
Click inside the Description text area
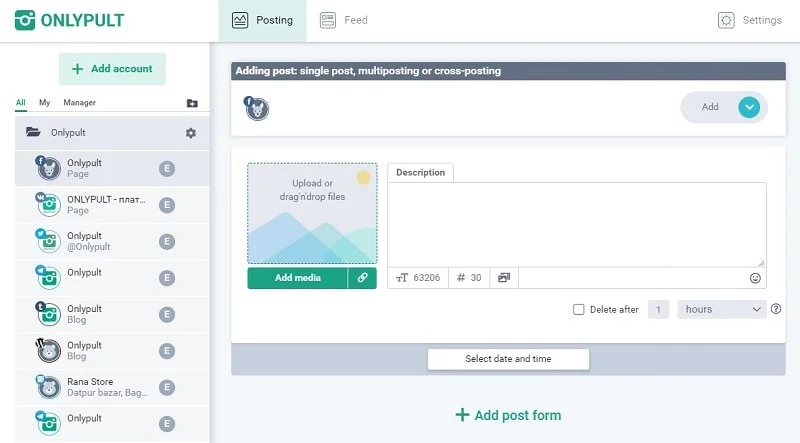coord(576,224)
